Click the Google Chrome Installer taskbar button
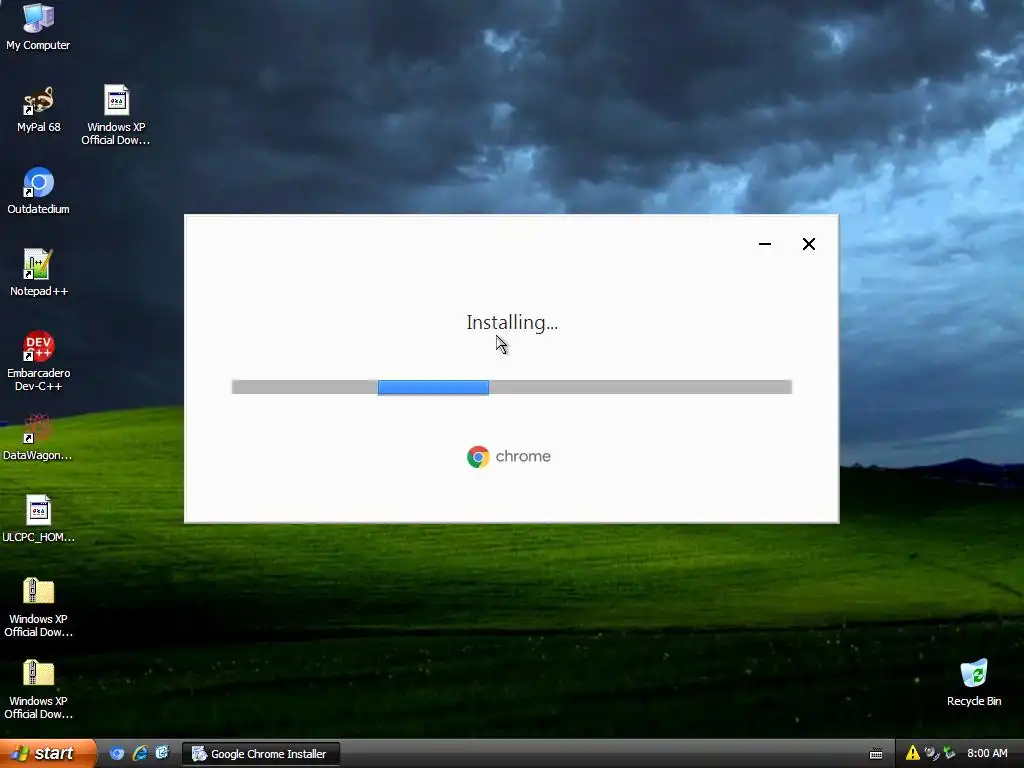 [261, 754]
